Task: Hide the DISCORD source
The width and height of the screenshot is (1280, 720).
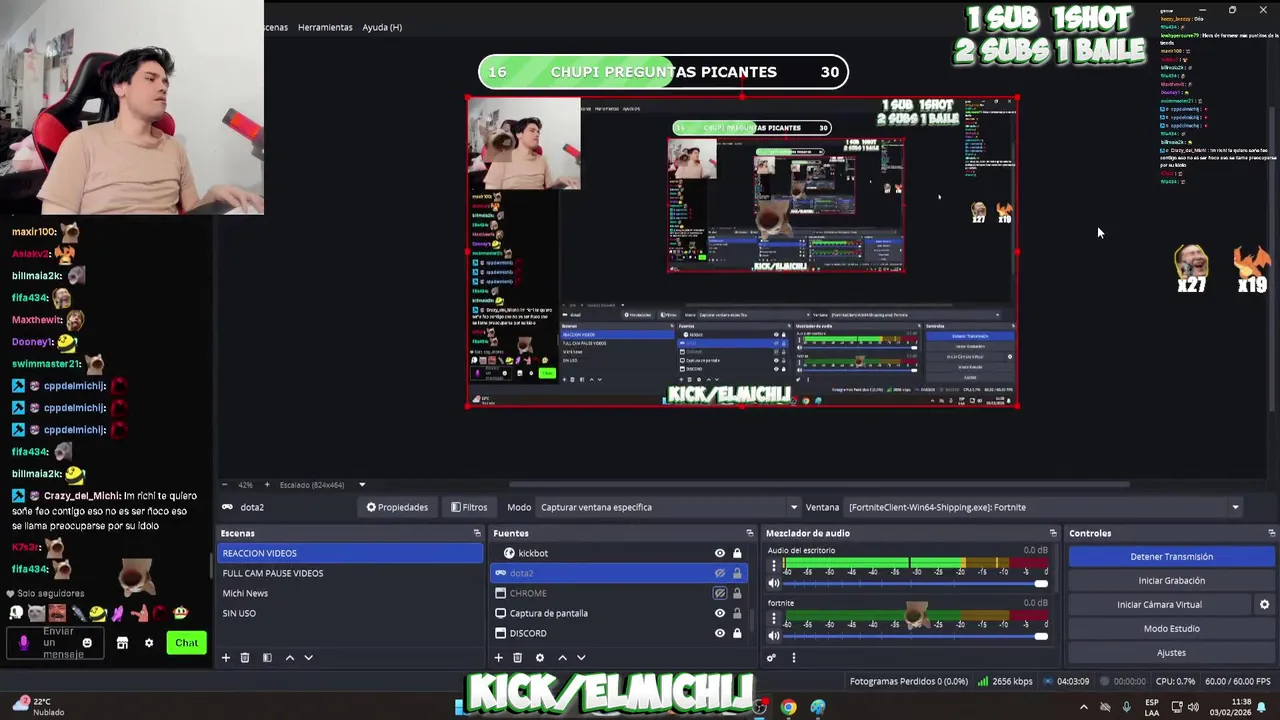Action: point(719,633)
